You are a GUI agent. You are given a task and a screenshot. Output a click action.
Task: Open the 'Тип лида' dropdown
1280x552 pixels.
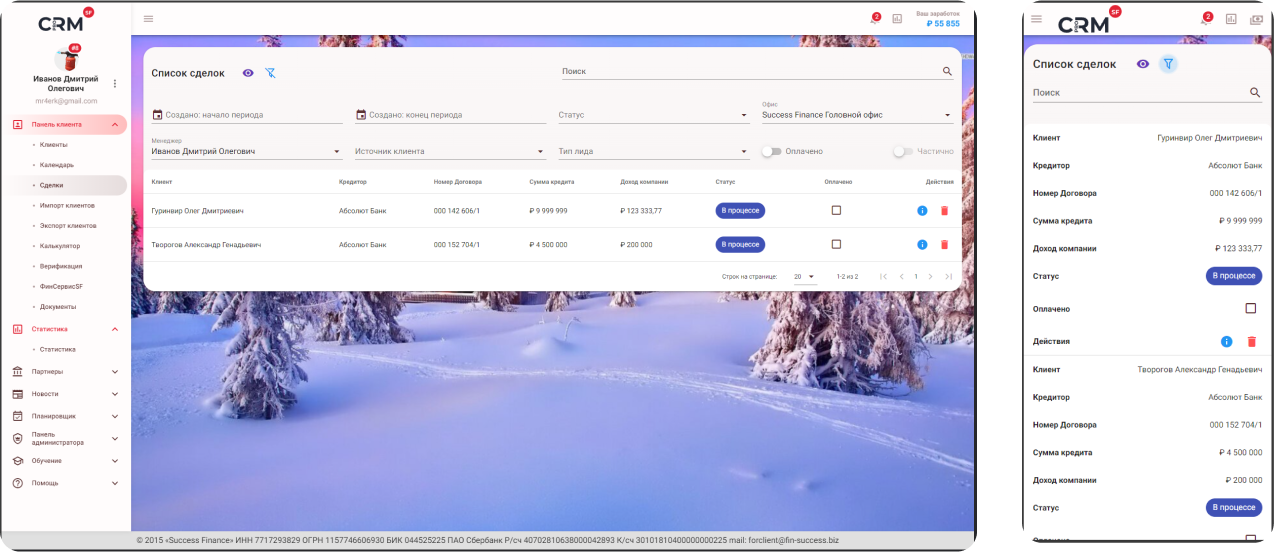[x=653, y=151]
